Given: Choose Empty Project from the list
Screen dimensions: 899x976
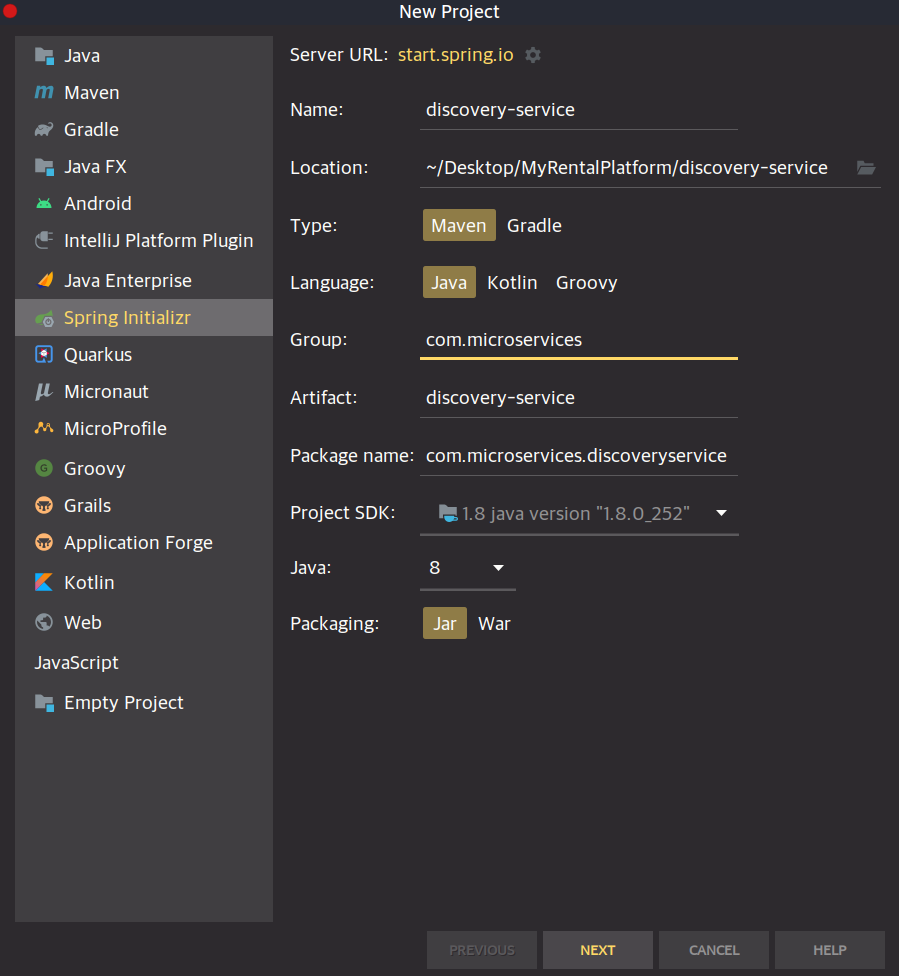Looking at the screenshot, I should pos(123,703).
